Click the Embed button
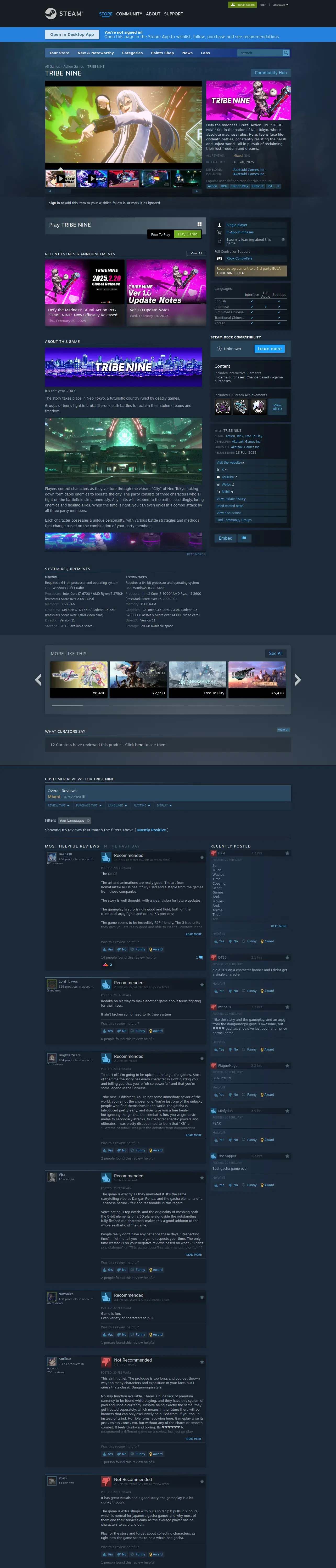This screenshot has width=336, height=1568. tap(225, 538)
